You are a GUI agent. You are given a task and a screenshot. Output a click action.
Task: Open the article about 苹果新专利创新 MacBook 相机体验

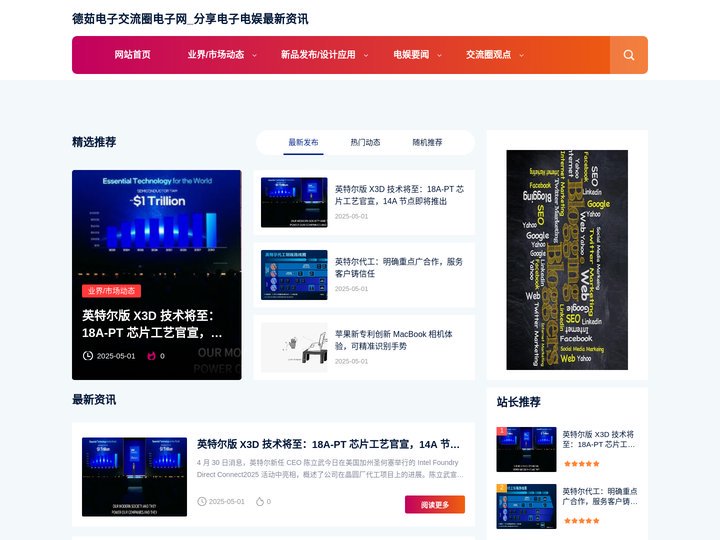(x=394, y=340)
